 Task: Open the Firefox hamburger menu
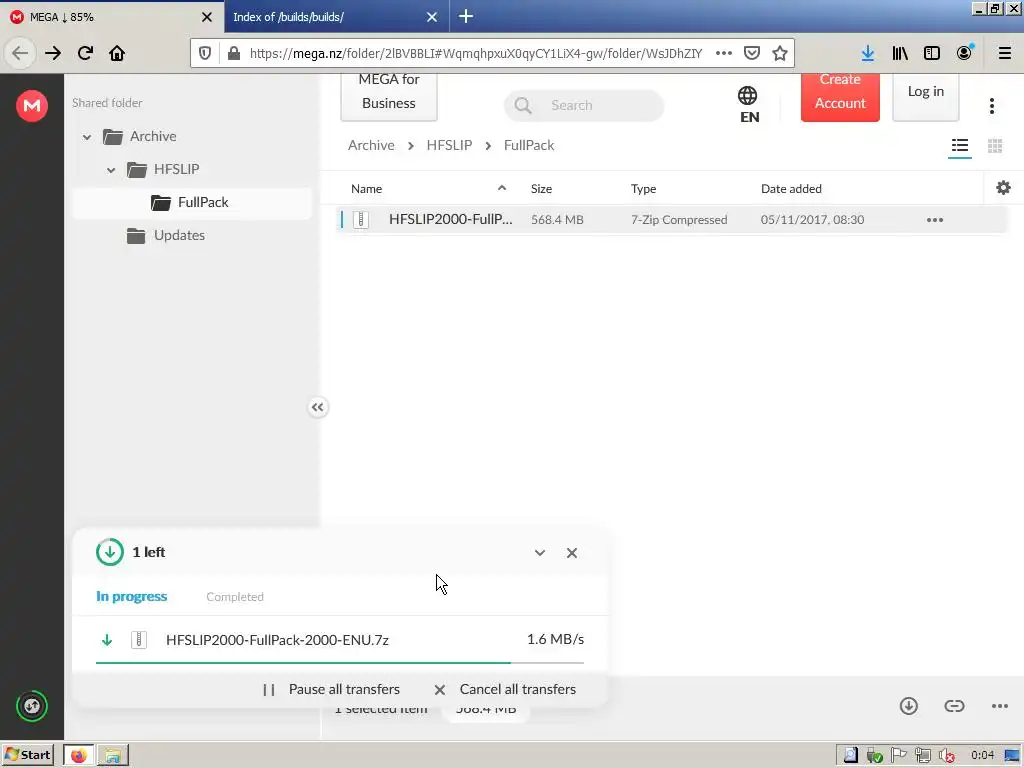point(1005,53)
